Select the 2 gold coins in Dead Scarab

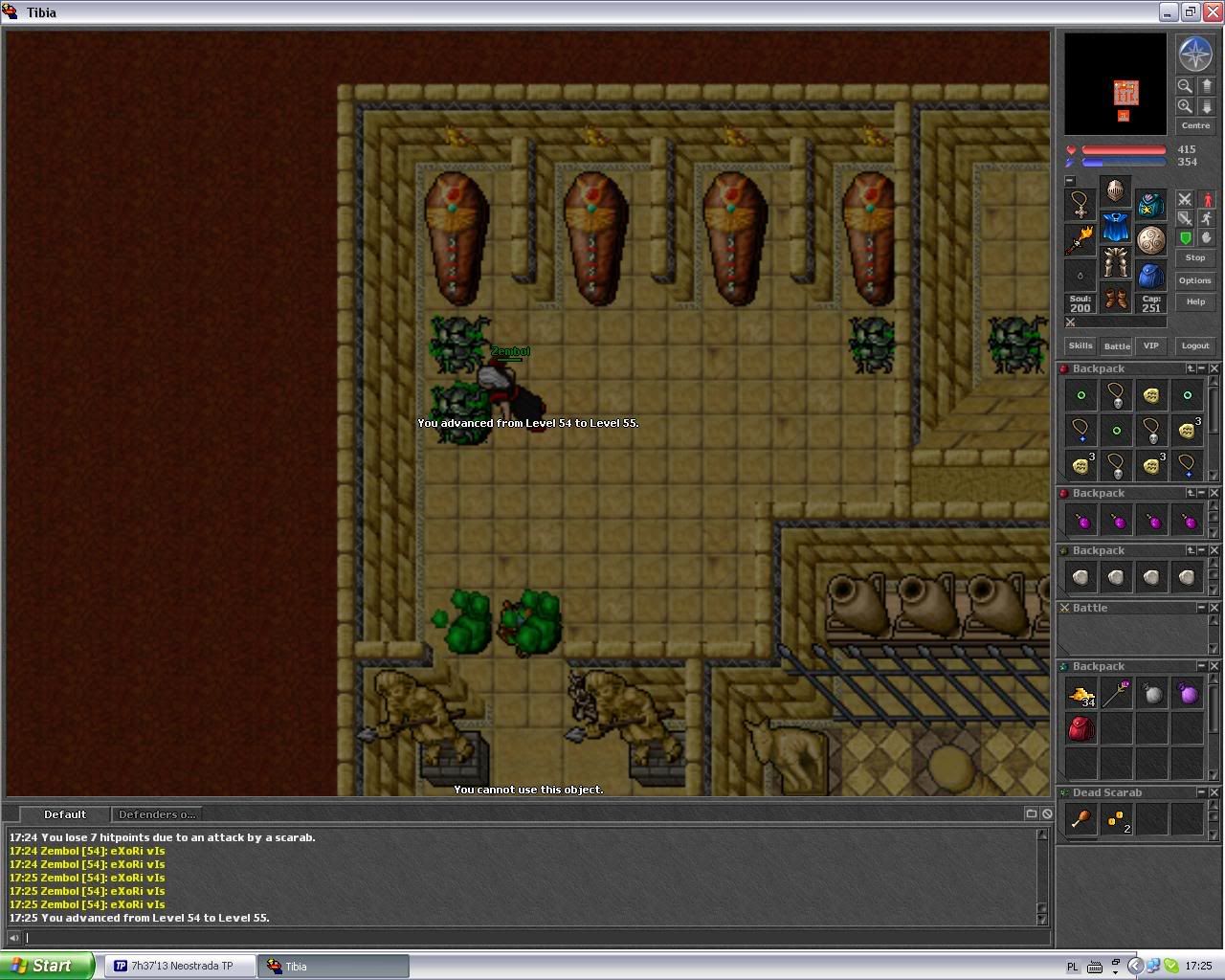click(x=1117, y=819)
